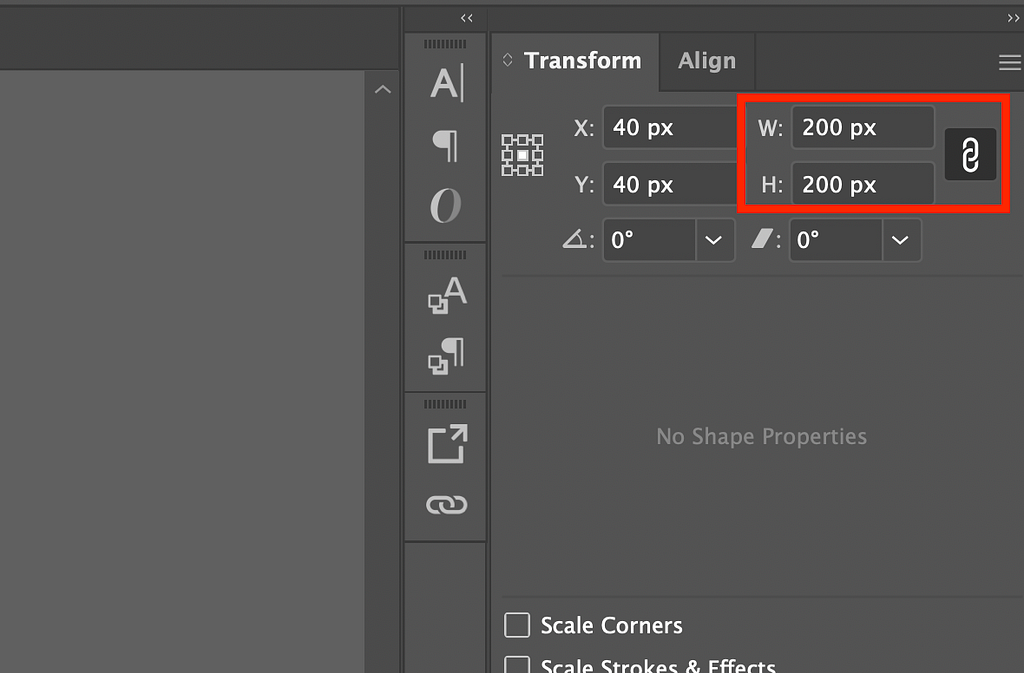Open the Character Styles panel icon
1024x673 pixels.
click(x=447, y=295)
